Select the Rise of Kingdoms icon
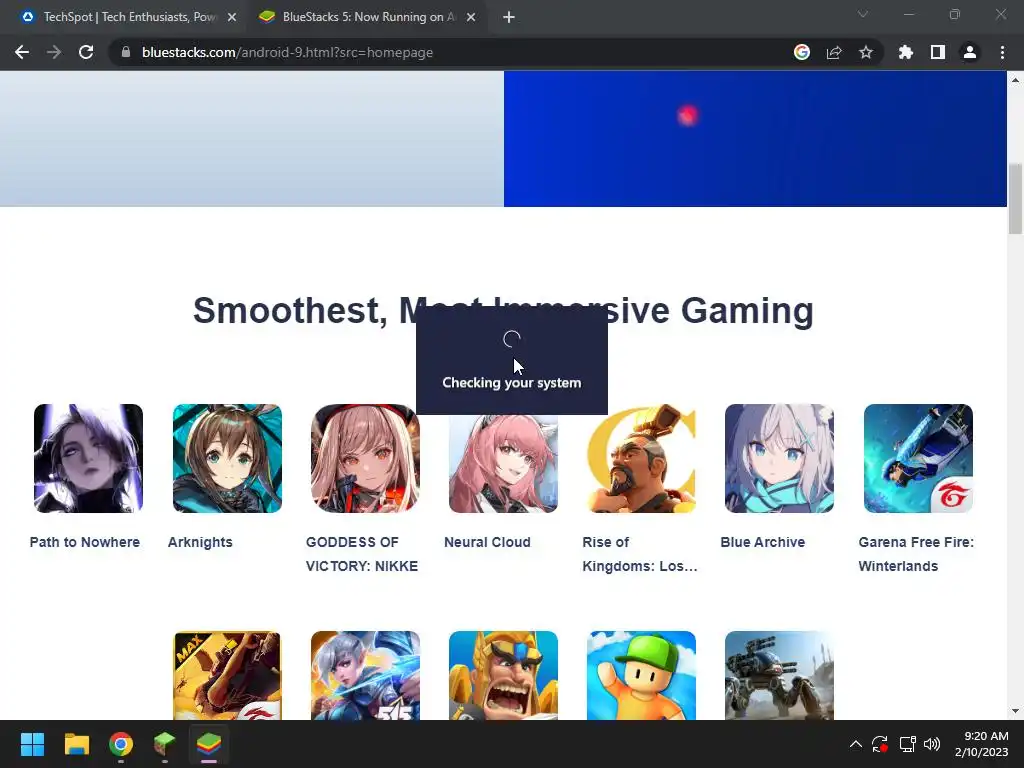1024x768 pixels. tap(641, 458)
